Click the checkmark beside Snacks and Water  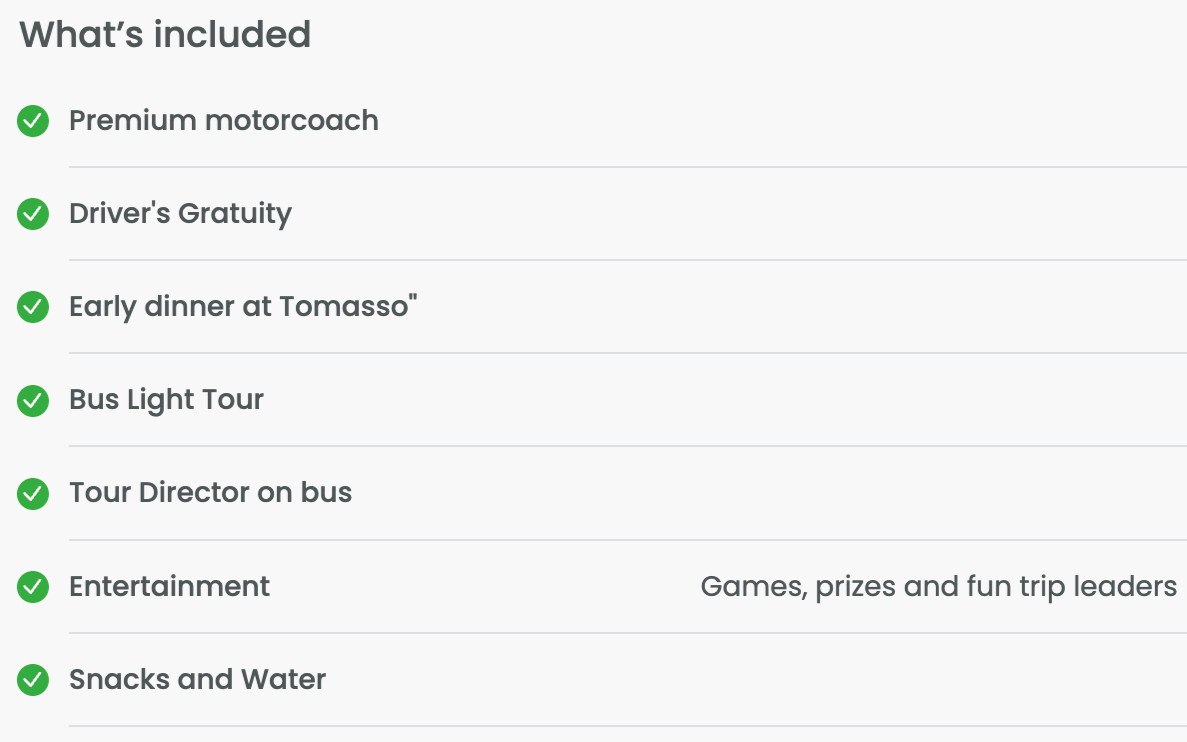coord(33,680)
